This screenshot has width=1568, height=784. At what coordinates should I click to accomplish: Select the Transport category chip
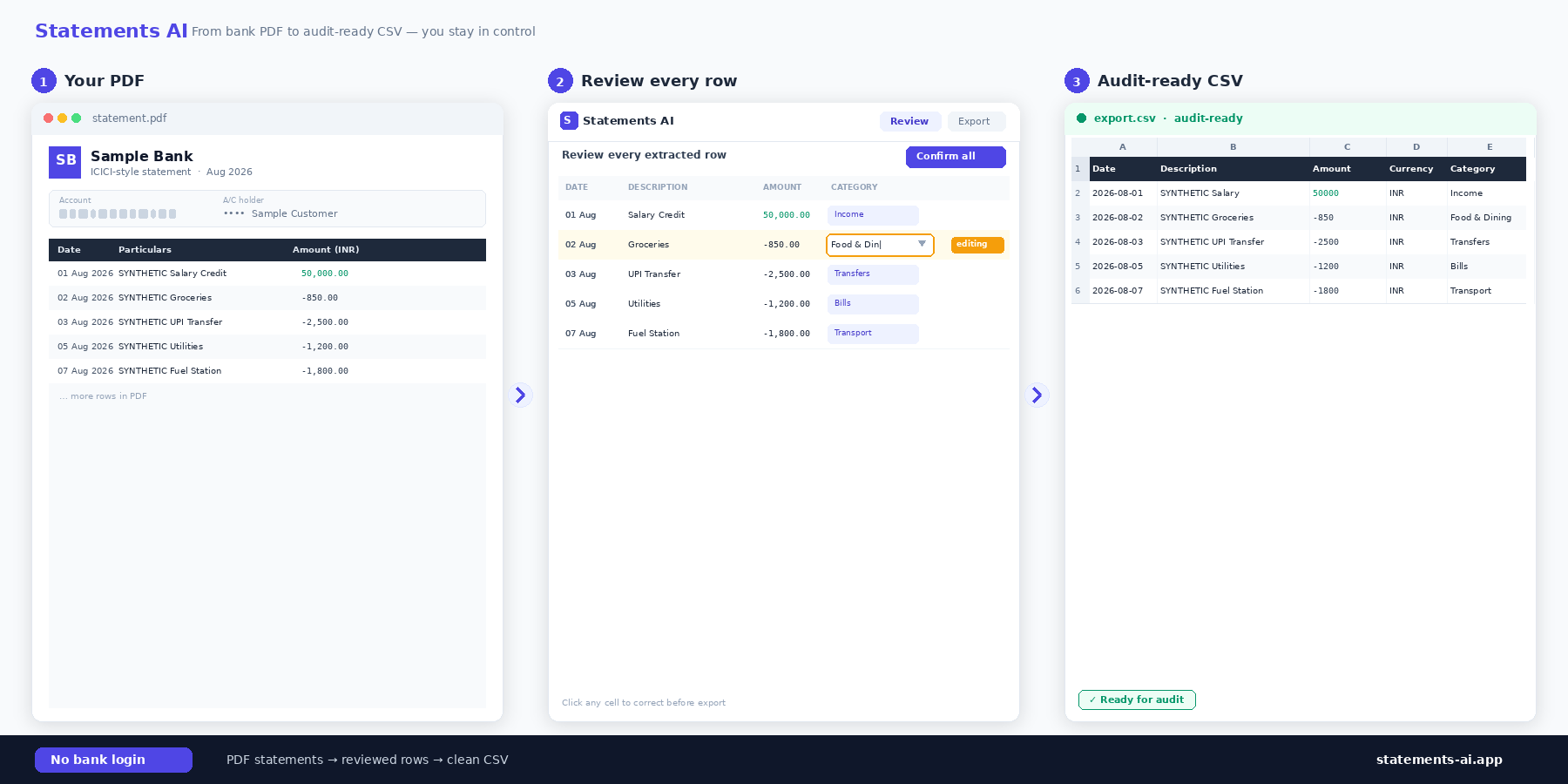pyautogui.click(x=873, y=334)
